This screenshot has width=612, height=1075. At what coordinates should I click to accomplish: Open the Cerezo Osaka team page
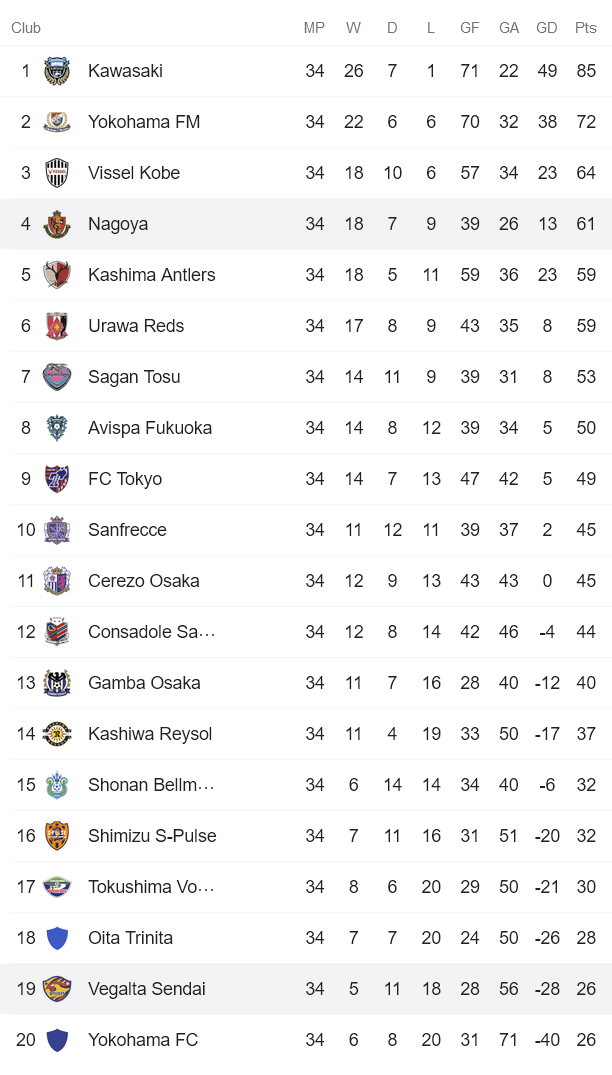(143, 581)
